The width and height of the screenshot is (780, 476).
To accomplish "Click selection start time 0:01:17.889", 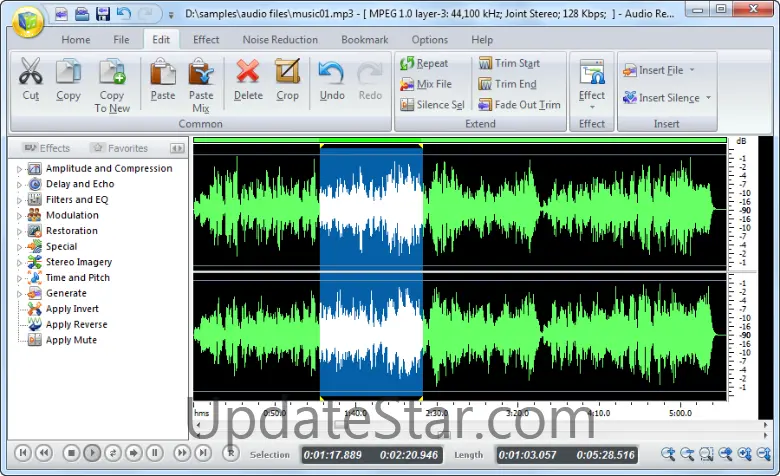I will 332,455.
